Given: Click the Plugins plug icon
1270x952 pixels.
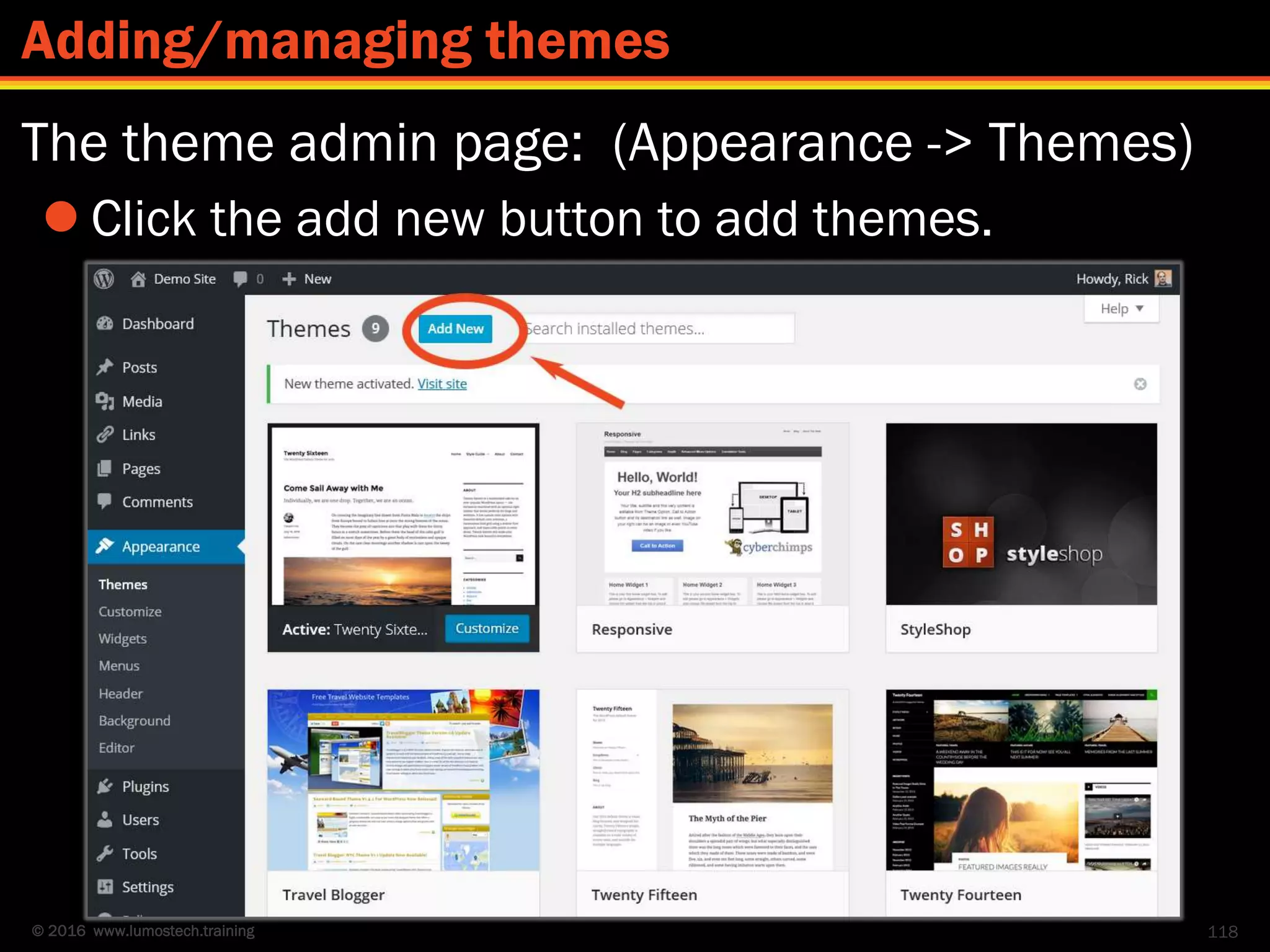Looking at the screenshot, I should (x=105, y=786).
